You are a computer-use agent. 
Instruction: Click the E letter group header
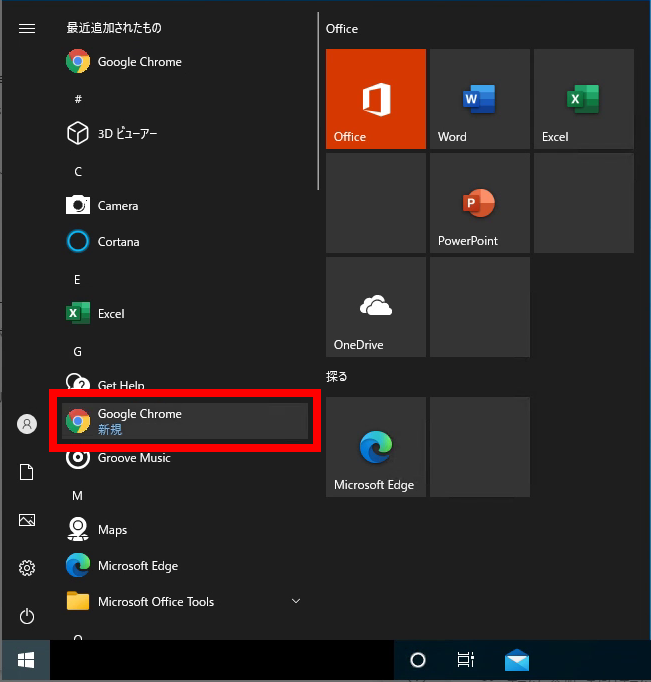point(77,279)
